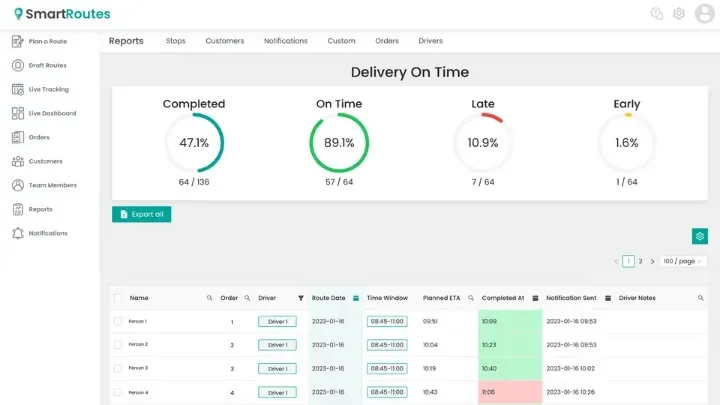Image resolution: width=720 pixels, height=405 pixels.
Task: Click the On Time 89.1% progress ring
Action: coord(339,142)
